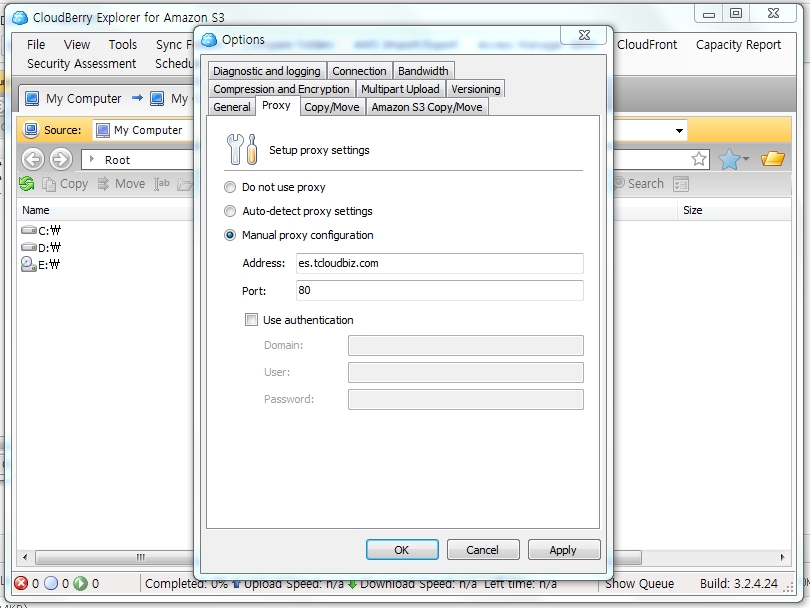This screenshot has width=810, height=608.
Task: Open the Source My Computer combo box
Action: 145,130
